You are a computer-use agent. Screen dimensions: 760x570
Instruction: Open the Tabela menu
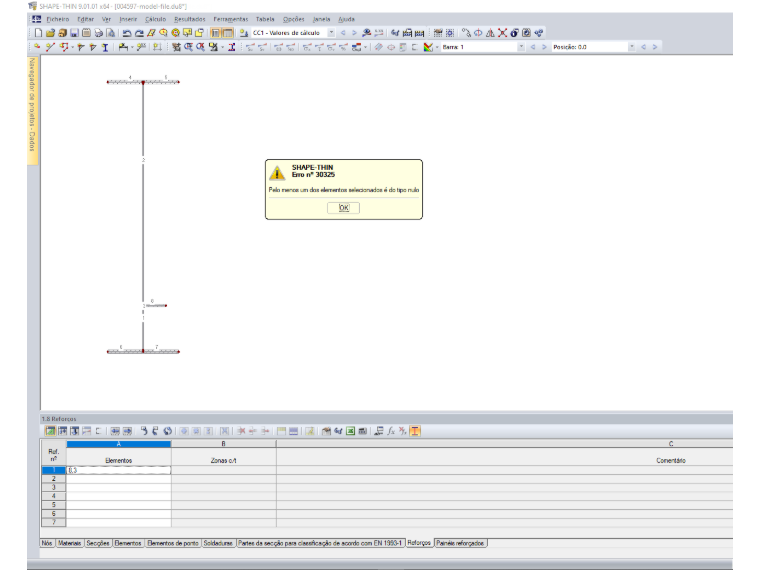265,19
